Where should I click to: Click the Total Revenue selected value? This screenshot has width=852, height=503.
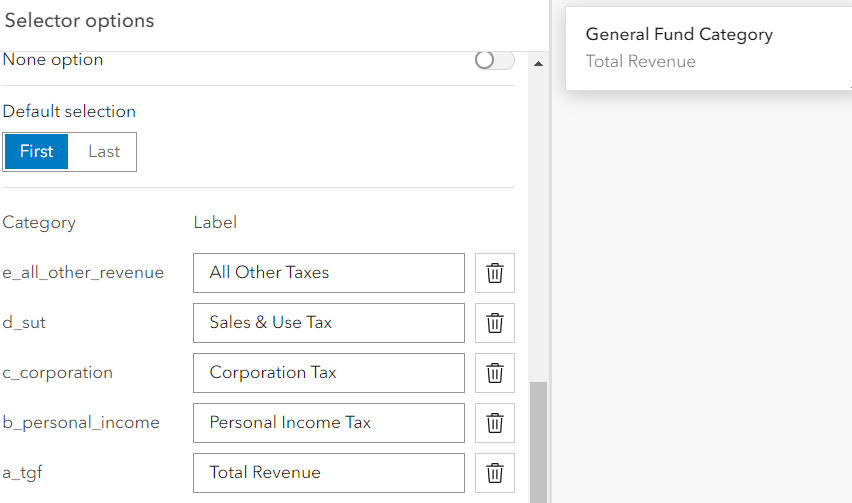(641, 62)
